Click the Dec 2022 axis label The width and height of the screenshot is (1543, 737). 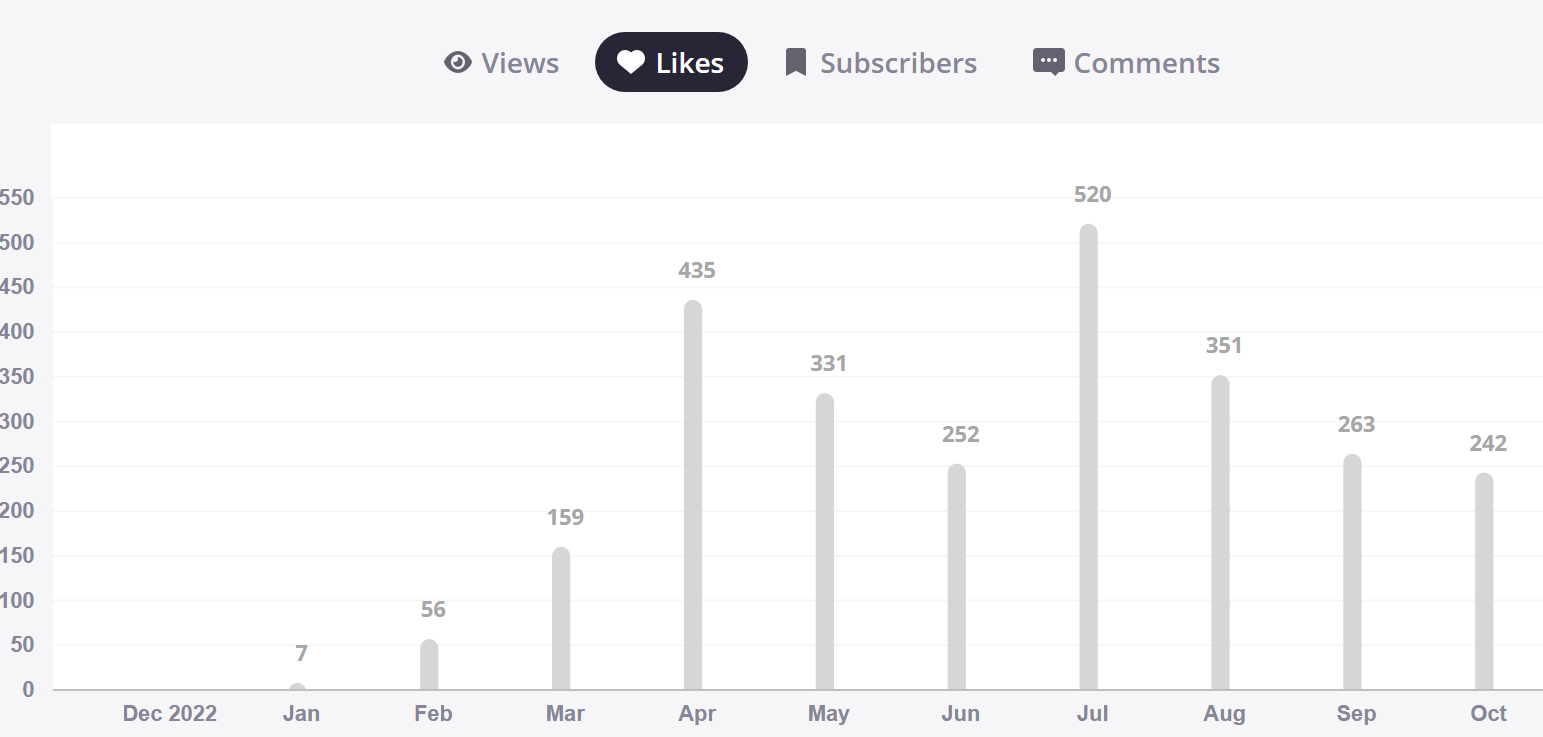coord(169,714)
